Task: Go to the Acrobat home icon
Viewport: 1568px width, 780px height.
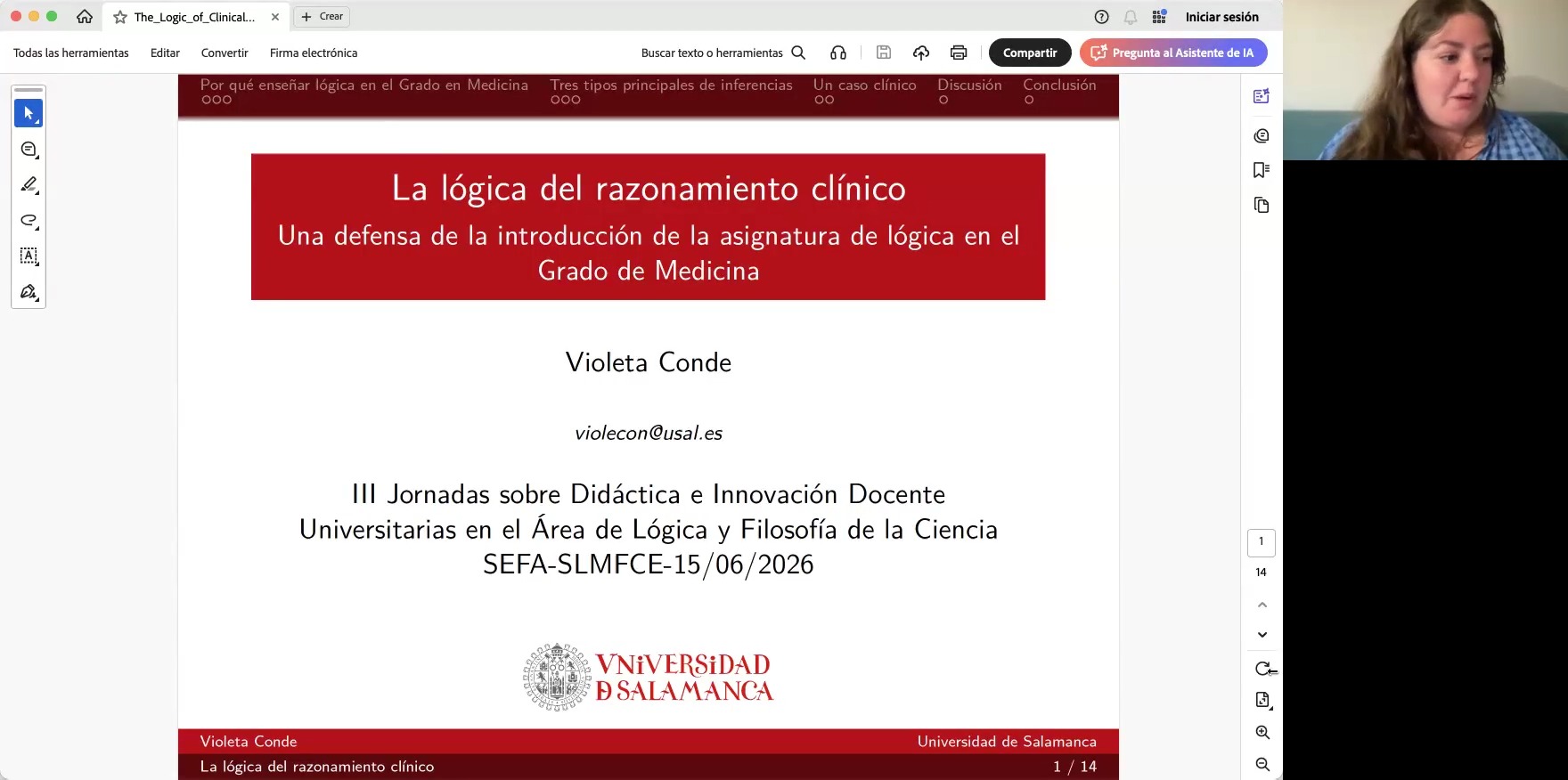Action: 85,17
